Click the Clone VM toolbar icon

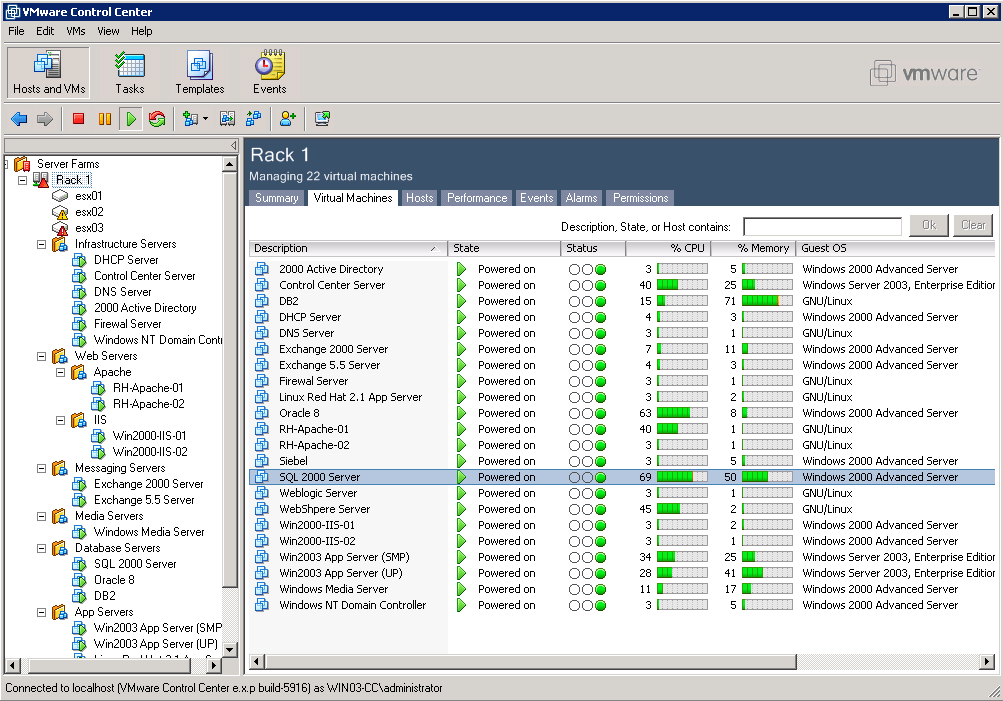pos(227,119)
